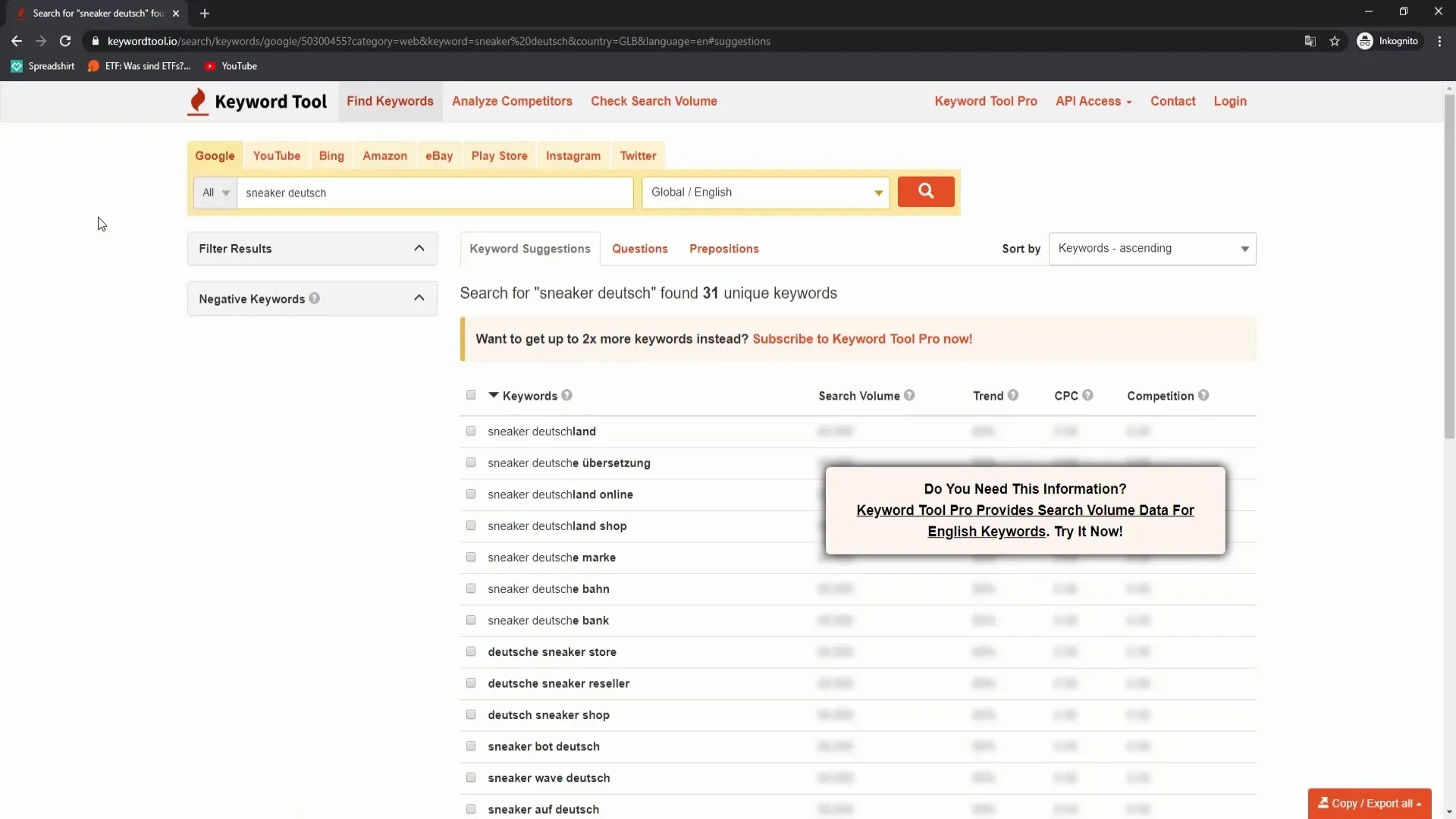Select the Keyword Suggestions tab

530,249
